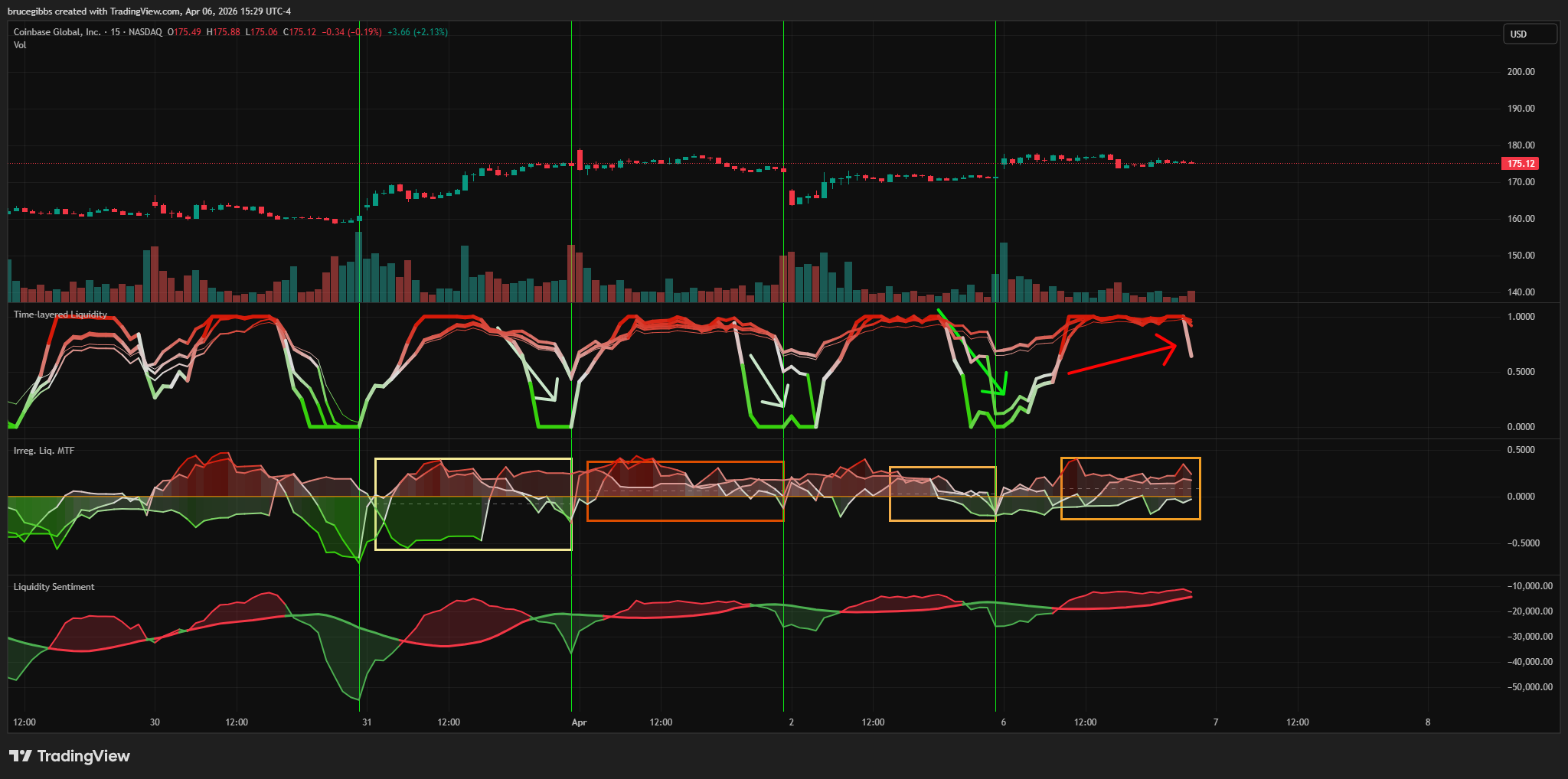
Task: Click the 175.12 current price tag
Action: (1520, 164)
